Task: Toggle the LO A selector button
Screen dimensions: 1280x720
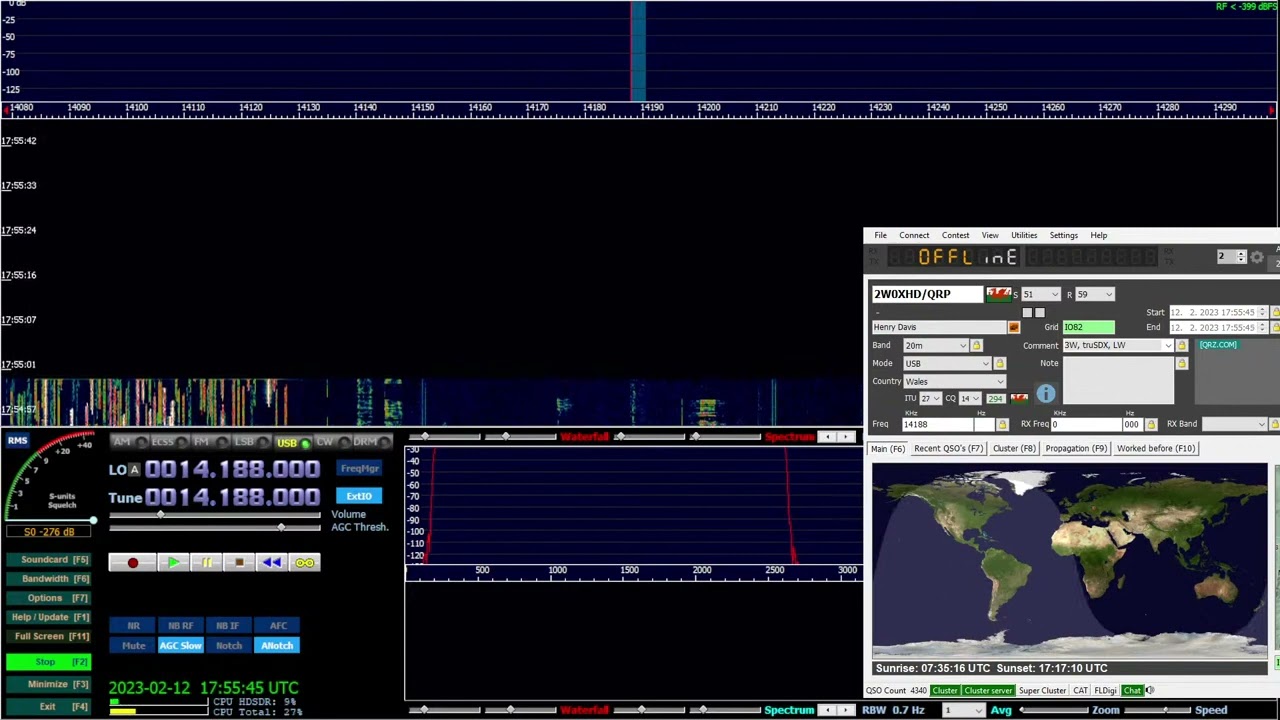Action: click(135, 470)
